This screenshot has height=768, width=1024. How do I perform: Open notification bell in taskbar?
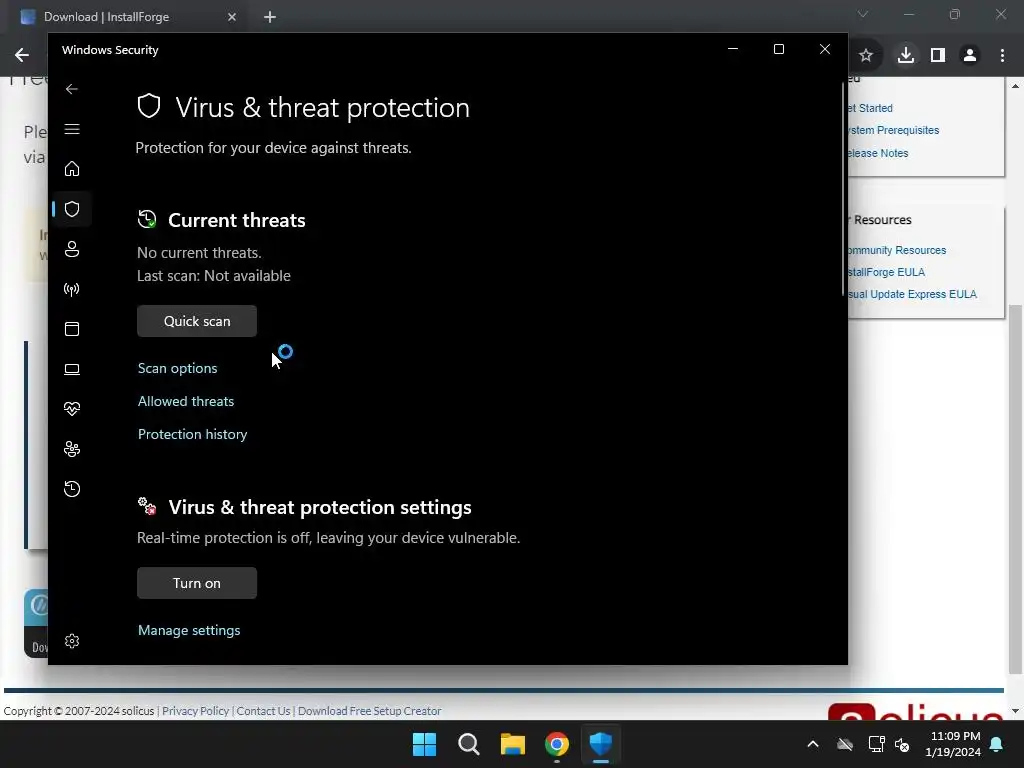click(x=997, y=744)
